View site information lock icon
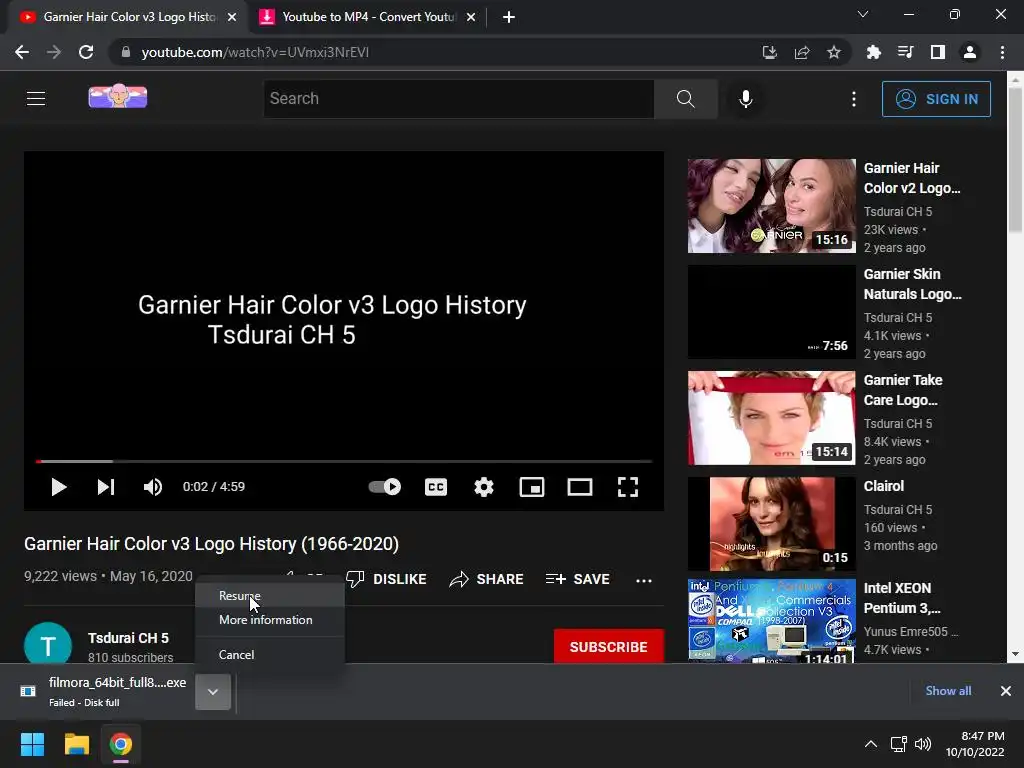The height and width of the screenshot is (768, 1024). pos(125,52)
